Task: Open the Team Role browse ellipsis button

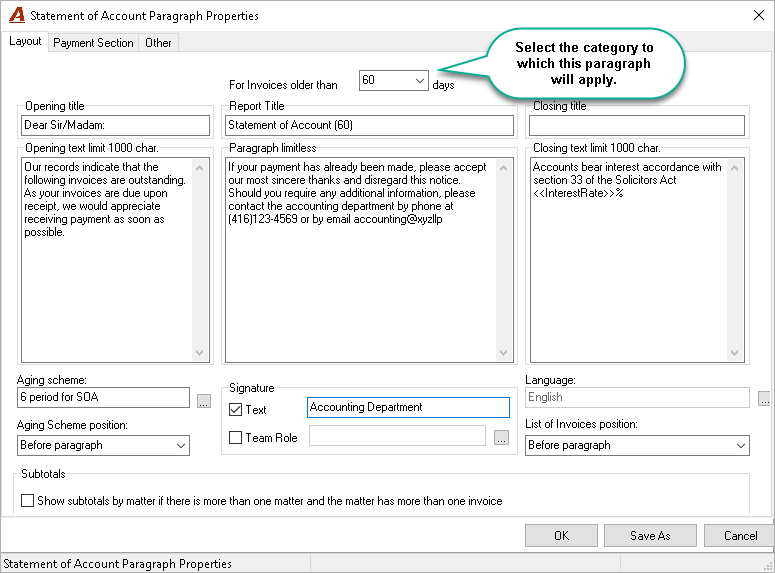Action: (x=501, y=438)
